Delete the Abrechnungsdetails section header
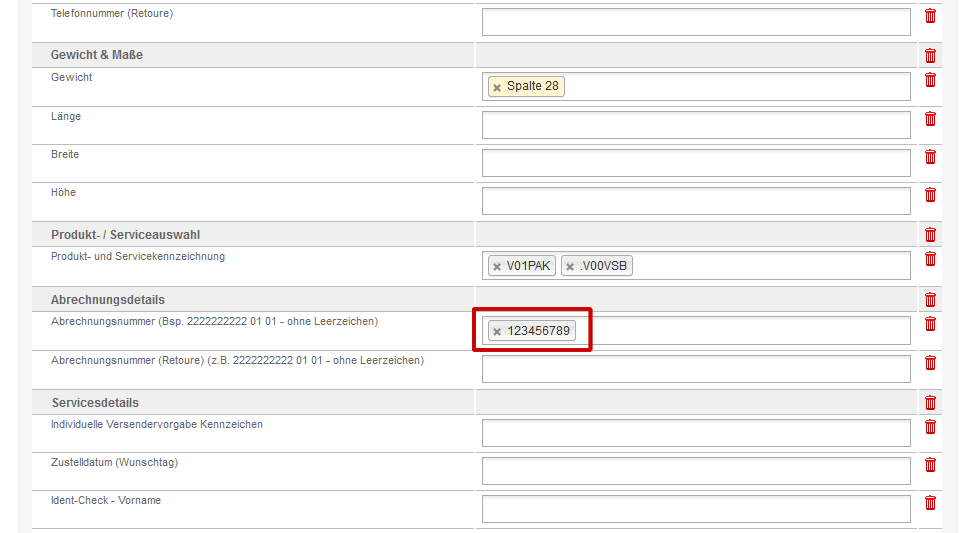Viewport: 972px width, 533px height. (930, 299)
